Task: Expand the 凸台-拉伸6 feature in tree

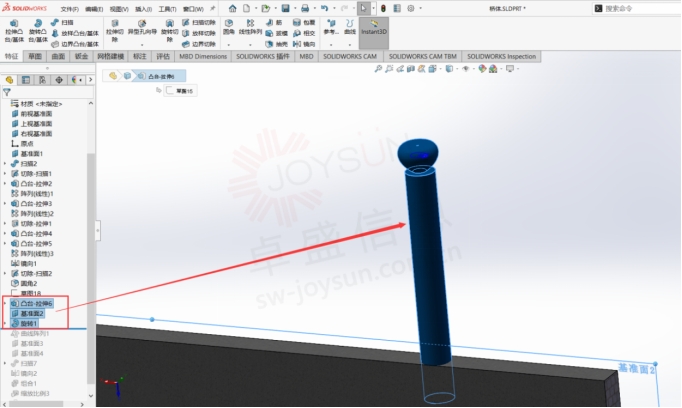Action: 5,303
